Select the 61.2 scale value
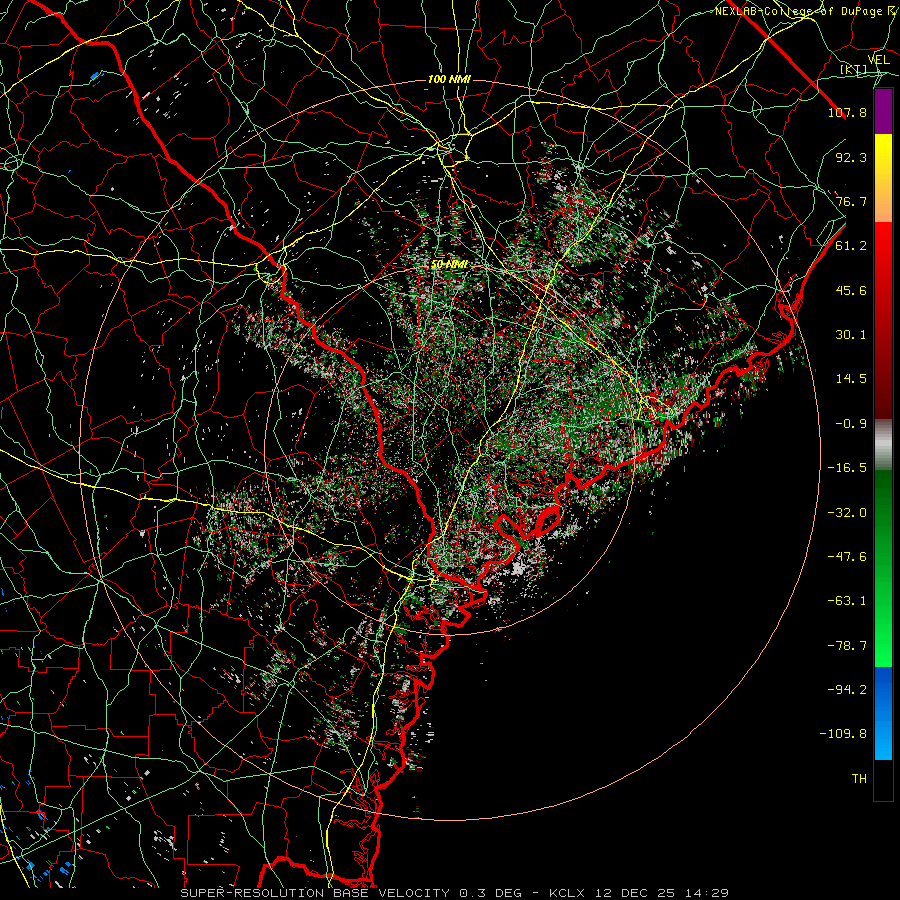This screenshot has height=900, width=900. pyautogui.click(x=851, y=246)
